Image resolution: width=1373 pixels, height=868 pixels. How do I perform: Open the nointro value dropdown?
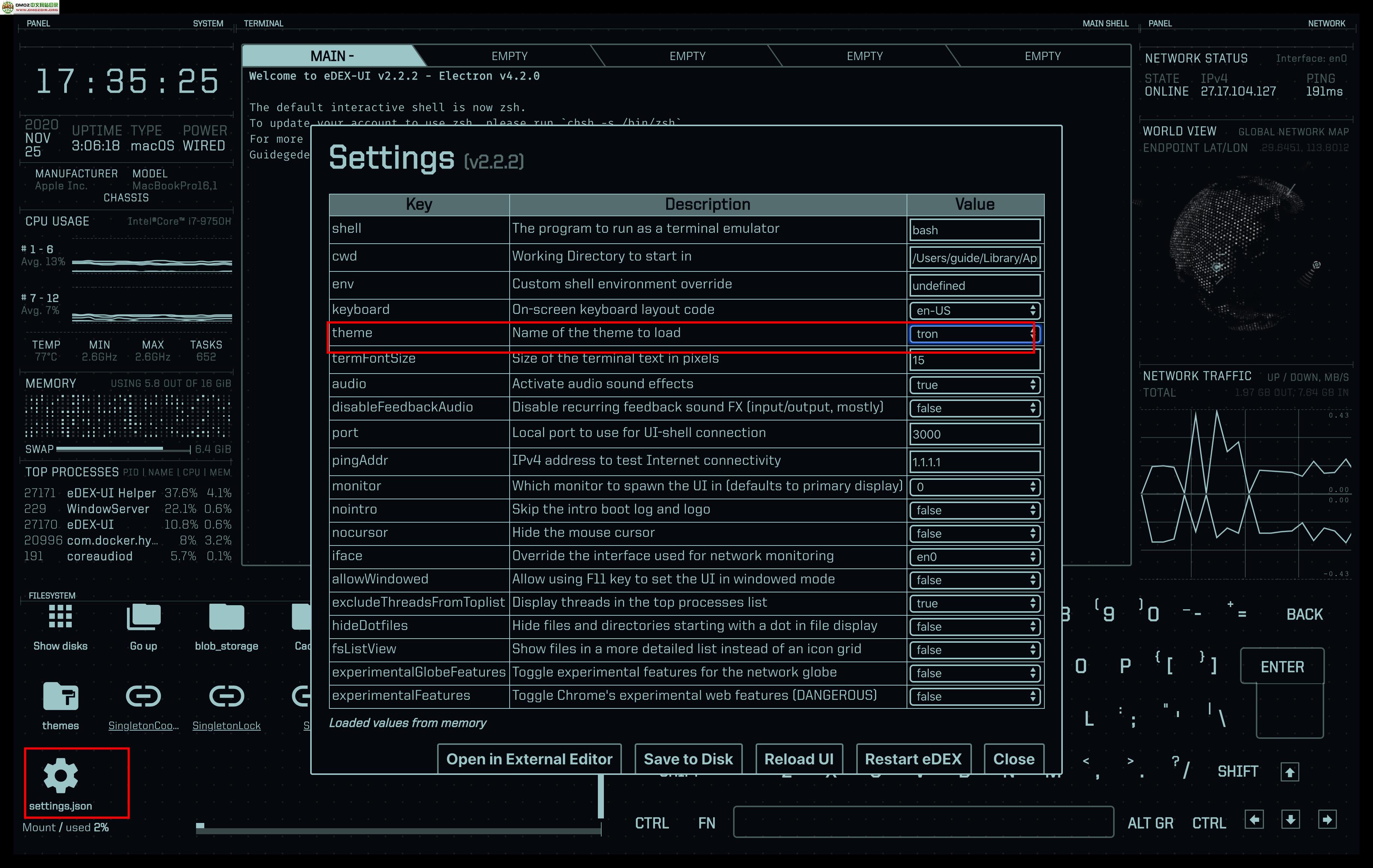975,510
